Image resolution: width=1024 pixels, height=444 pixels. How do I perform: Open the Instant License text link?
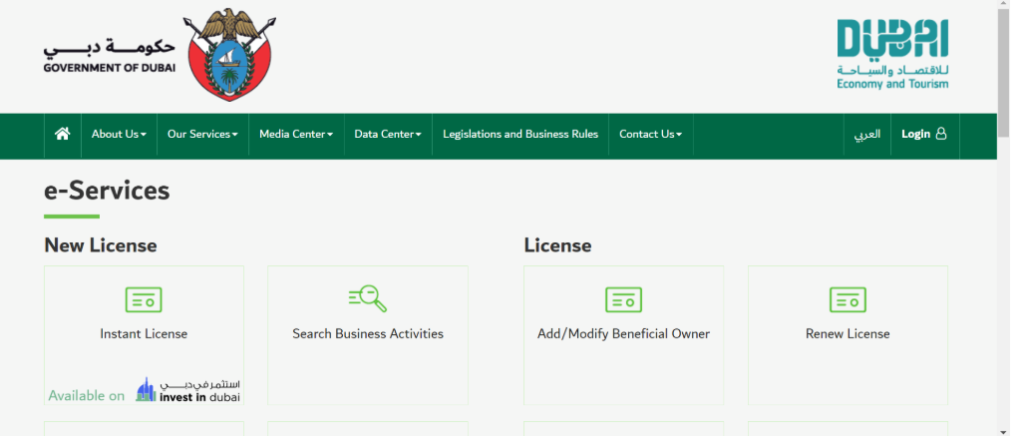point(143,334)
